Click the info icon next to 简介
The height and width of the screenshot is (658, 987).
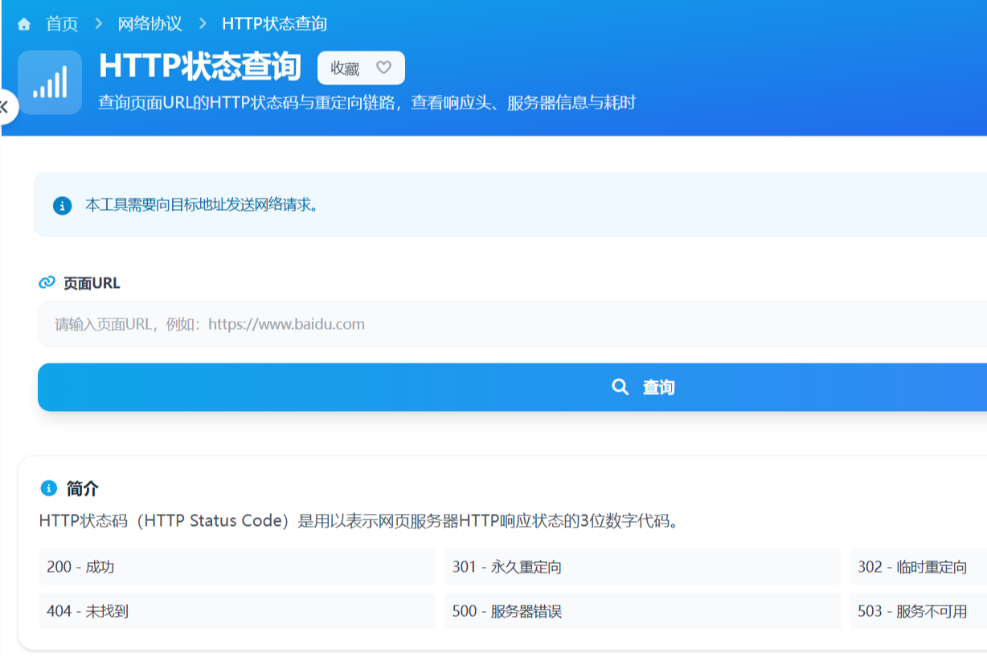(x=48, y=488)
